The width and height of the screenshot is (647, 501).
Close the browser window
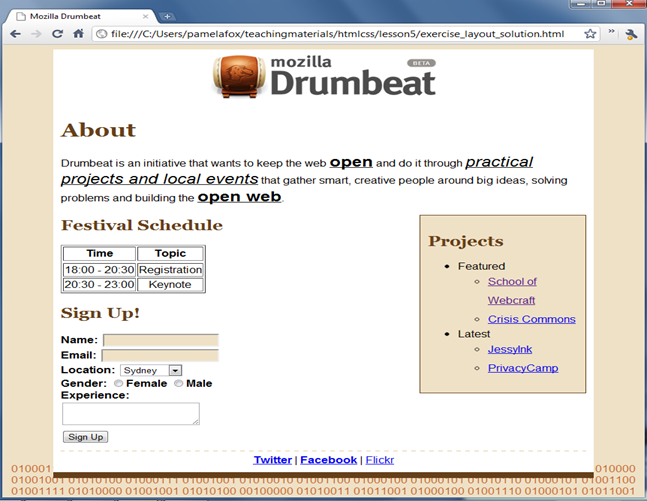pos(629,3)
